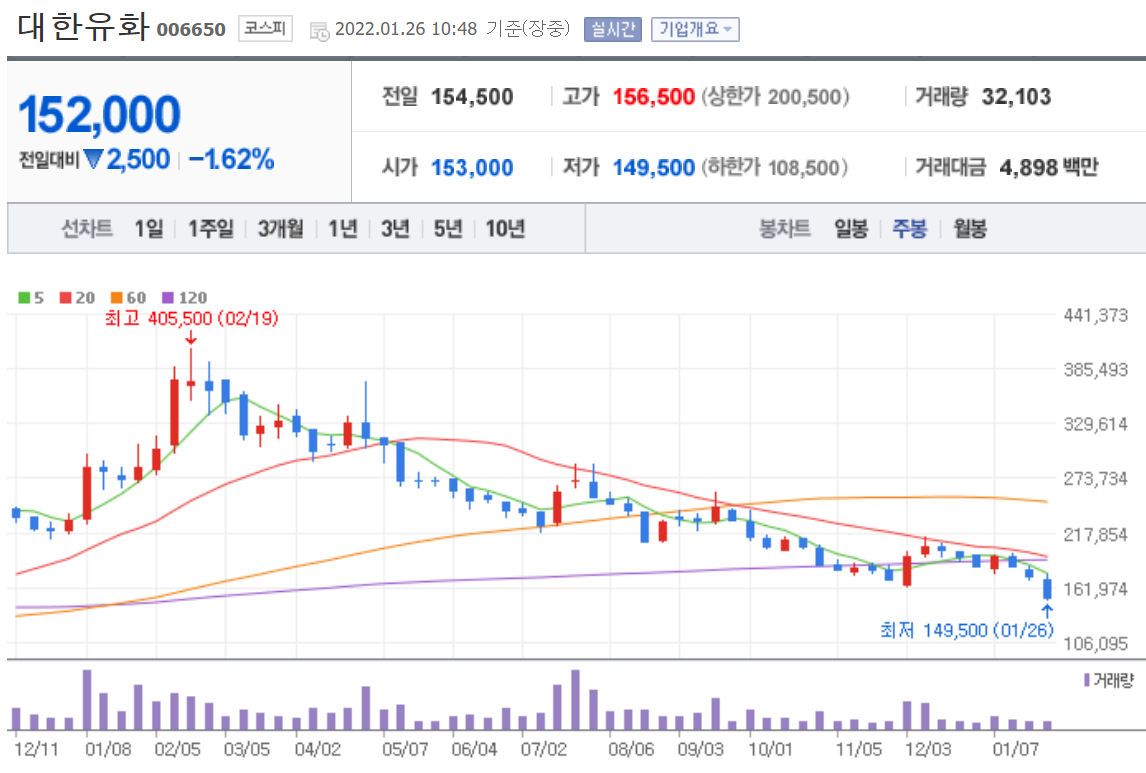Click the 저가 value 149,500
The image size is (1146, 773).
653,167
